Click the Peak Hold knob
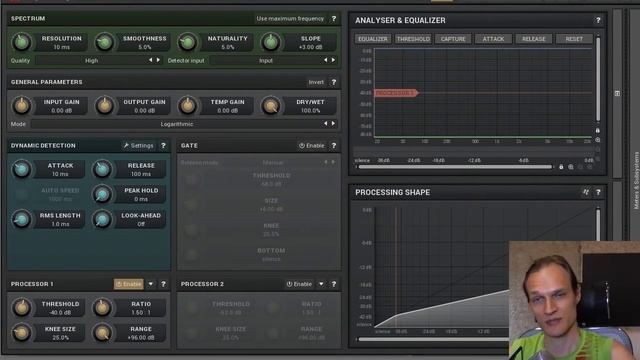640x360 pixels. coord(102,194)
